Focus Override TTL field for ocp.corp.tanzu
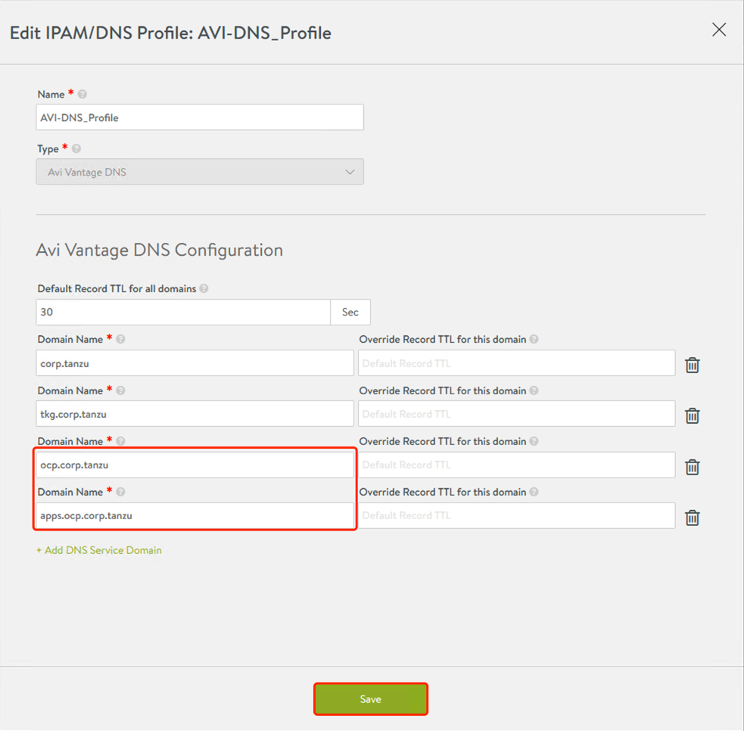This screenshot has width=744, height=732. [517, 465]
